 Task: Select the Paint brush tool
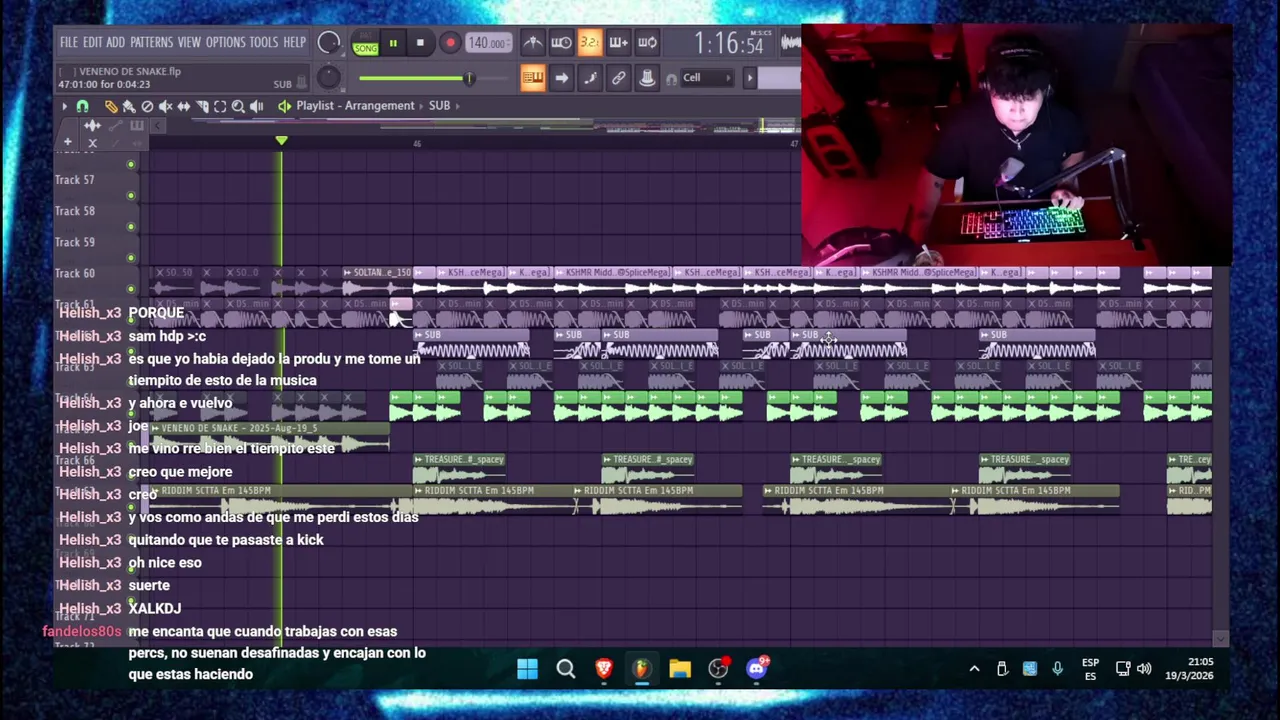click(x=129, y=106)
